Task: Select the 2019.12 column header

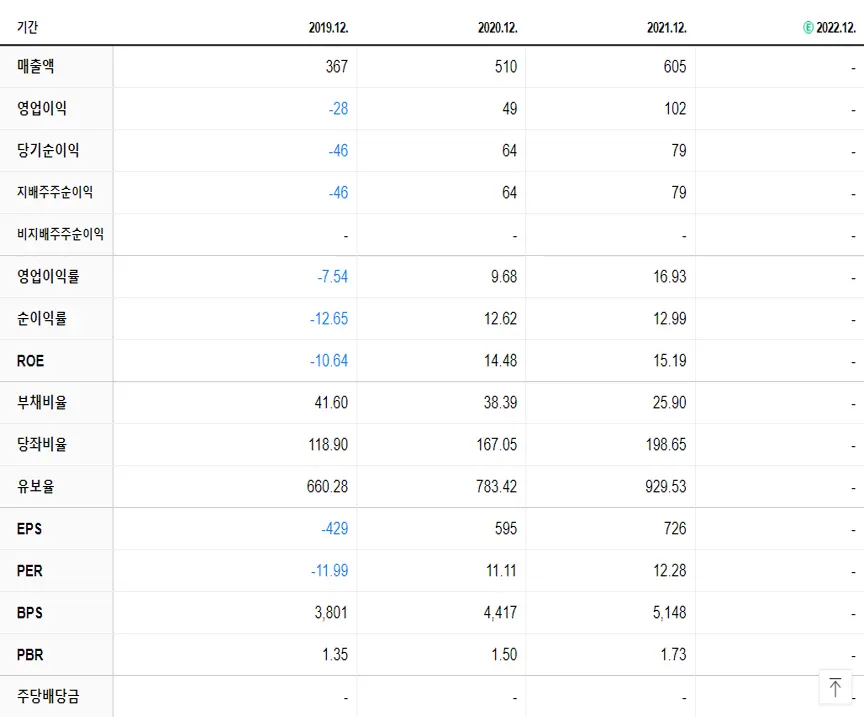Action: click(330, 27)
